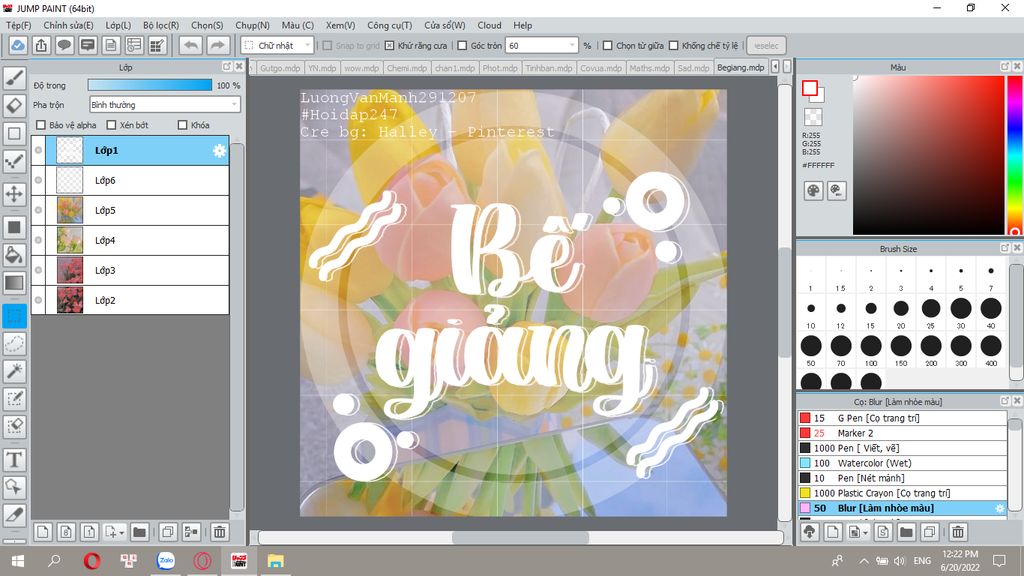Image resolution: width=1024 pixels, height=576 pixels.
Task: Click the horizontal canvas scrollbar
Action: [520, 537]
